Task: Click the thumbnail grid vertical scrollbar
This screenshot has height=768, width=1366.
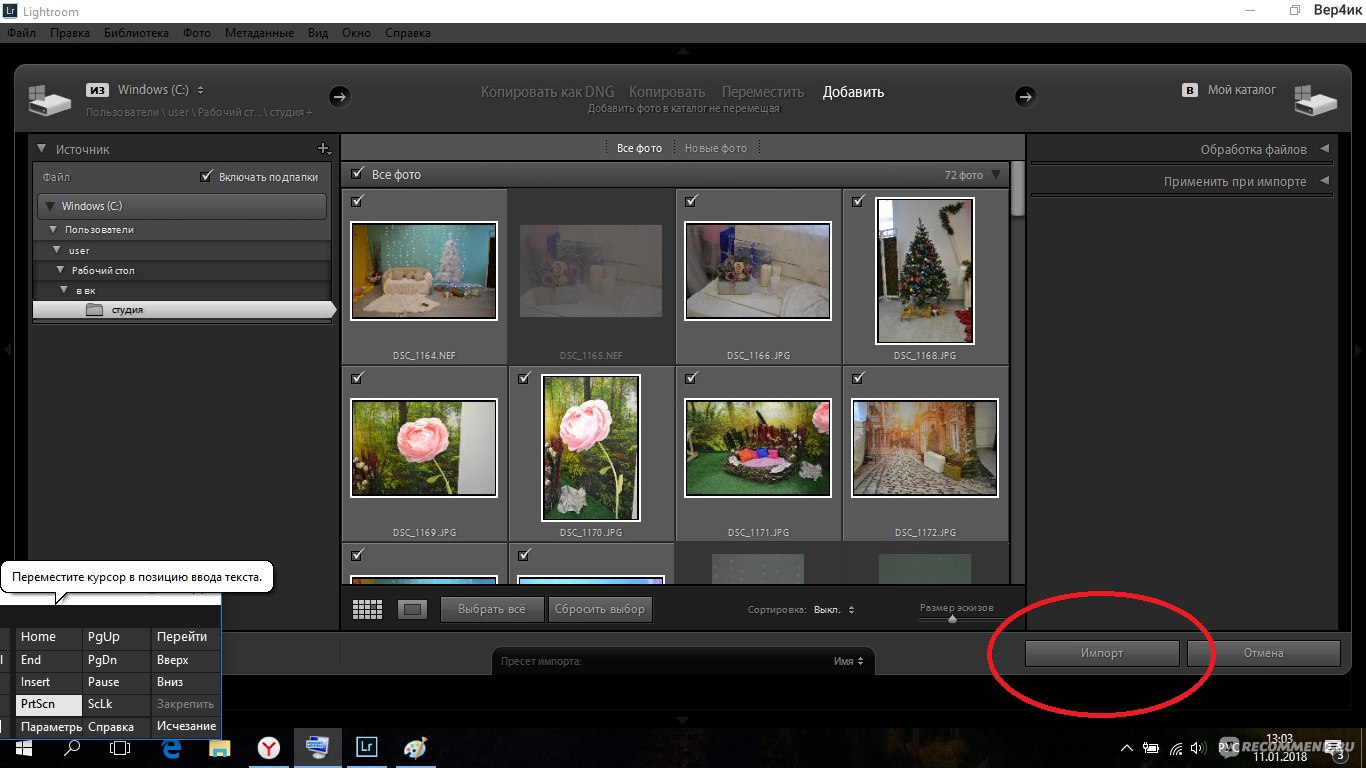Action: tap(1018, 189)
